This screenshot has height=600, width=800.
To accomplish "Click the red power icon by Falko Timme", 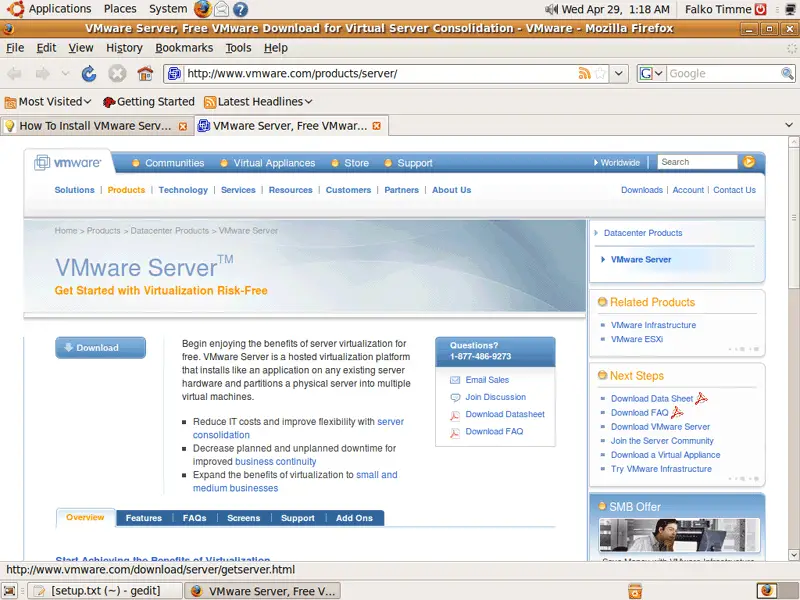I will tap(761, 9).
